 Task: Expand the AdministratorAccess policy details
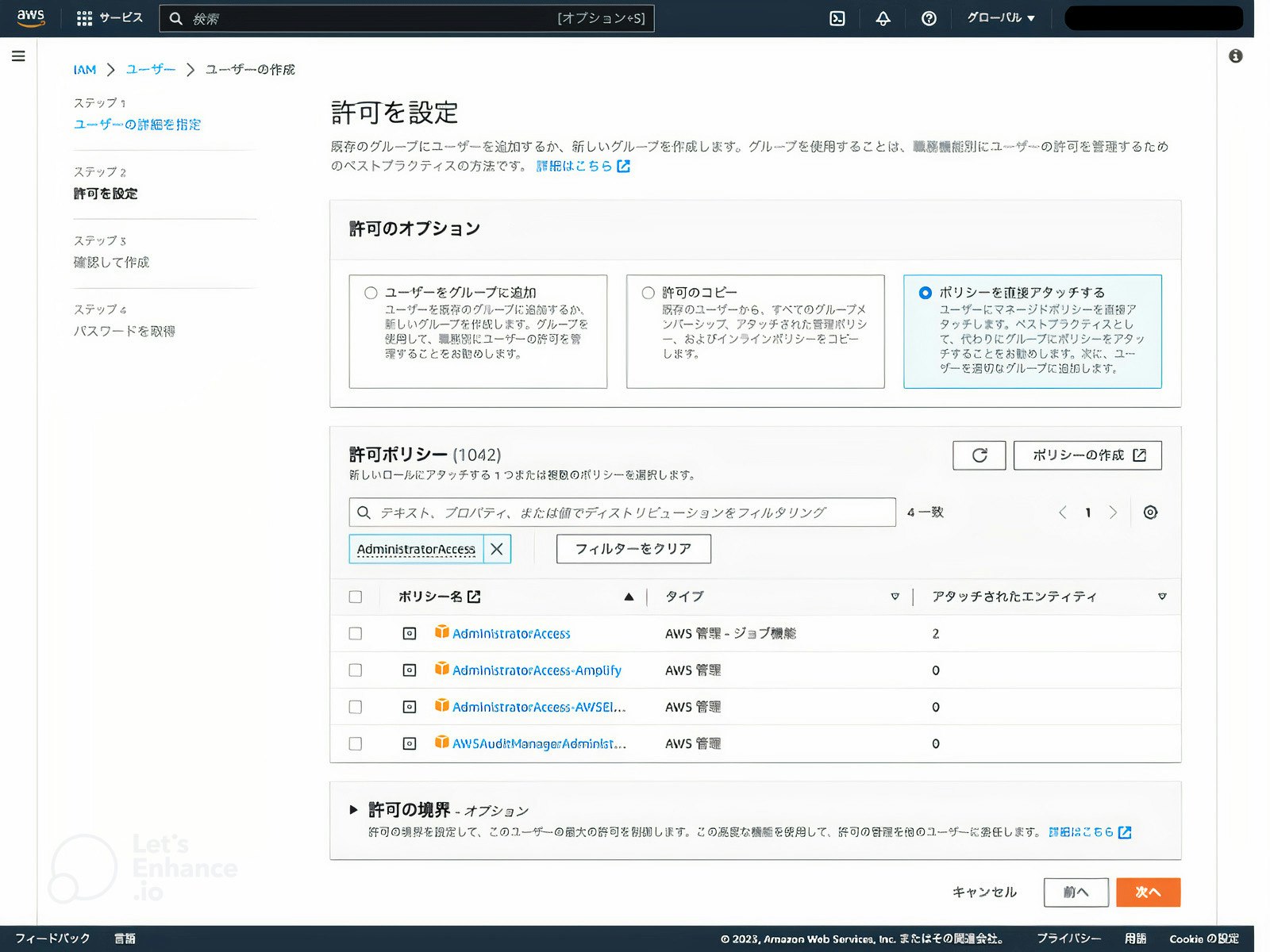(410, 634)
